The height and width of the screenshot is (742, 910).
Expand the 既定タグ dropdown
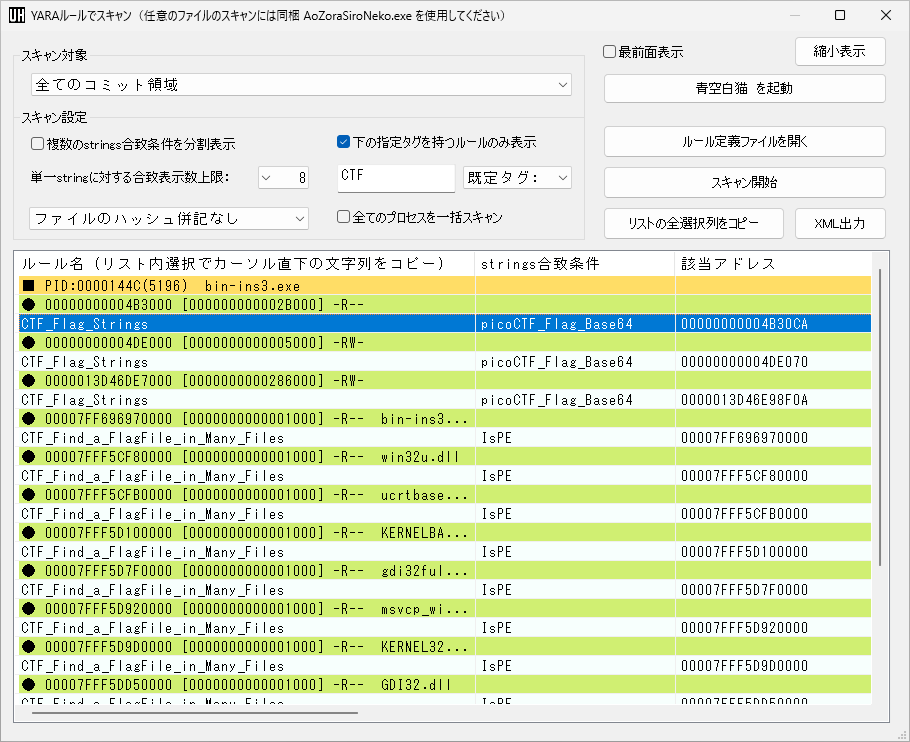click(517, 178)
